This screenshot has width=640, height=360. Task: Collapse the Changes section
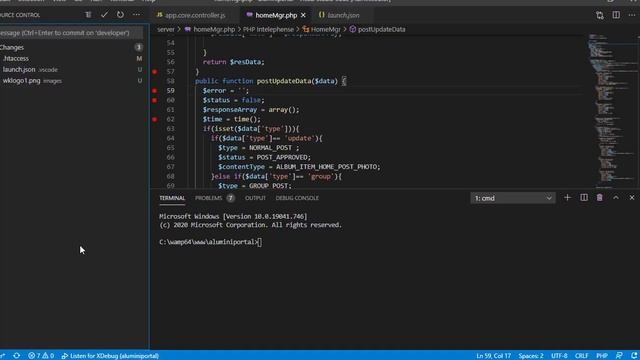[12, 47]
